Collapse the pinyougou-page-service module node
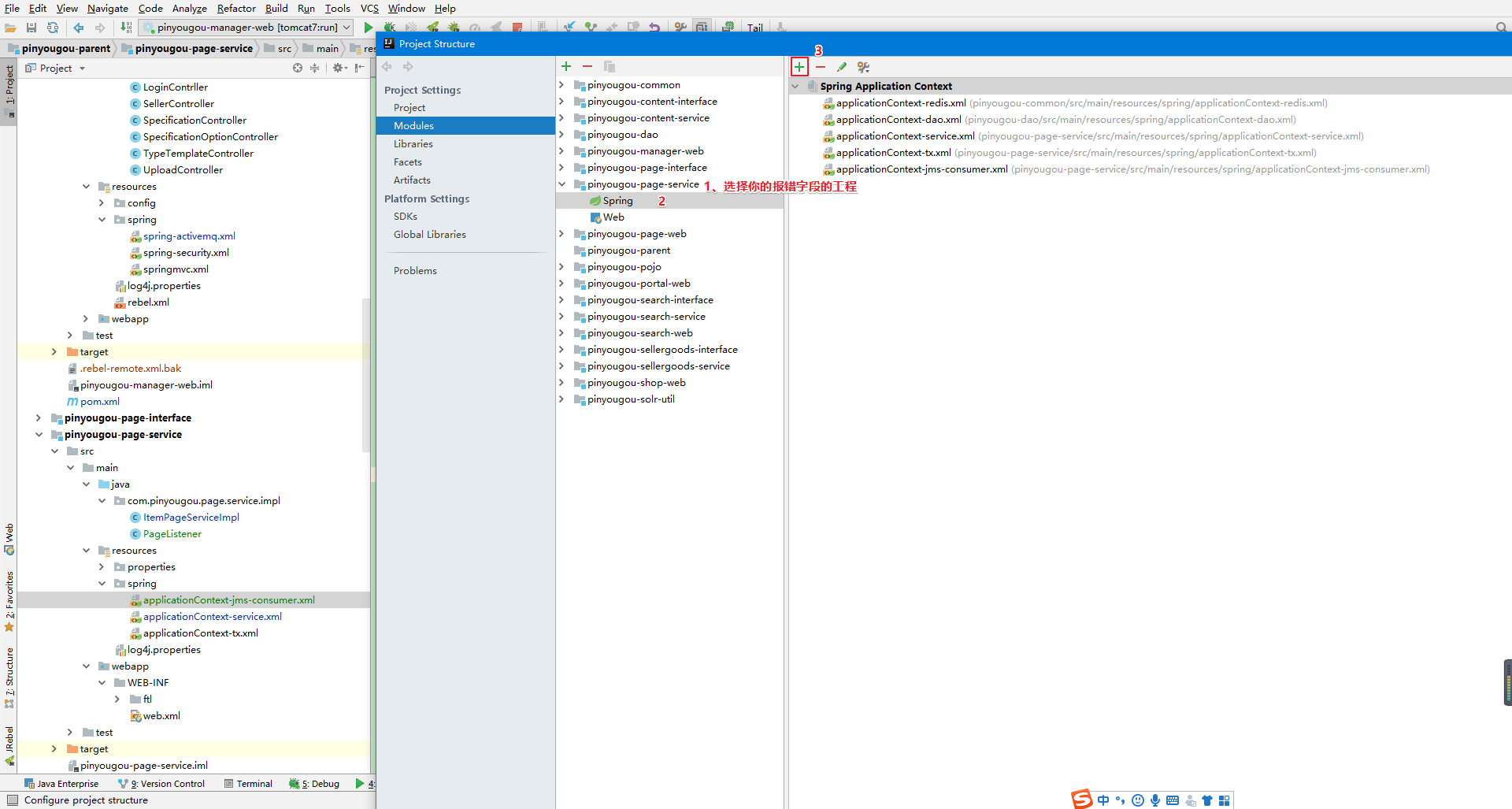This screenshot has width=1512, height=809. (x=562, y=184)
